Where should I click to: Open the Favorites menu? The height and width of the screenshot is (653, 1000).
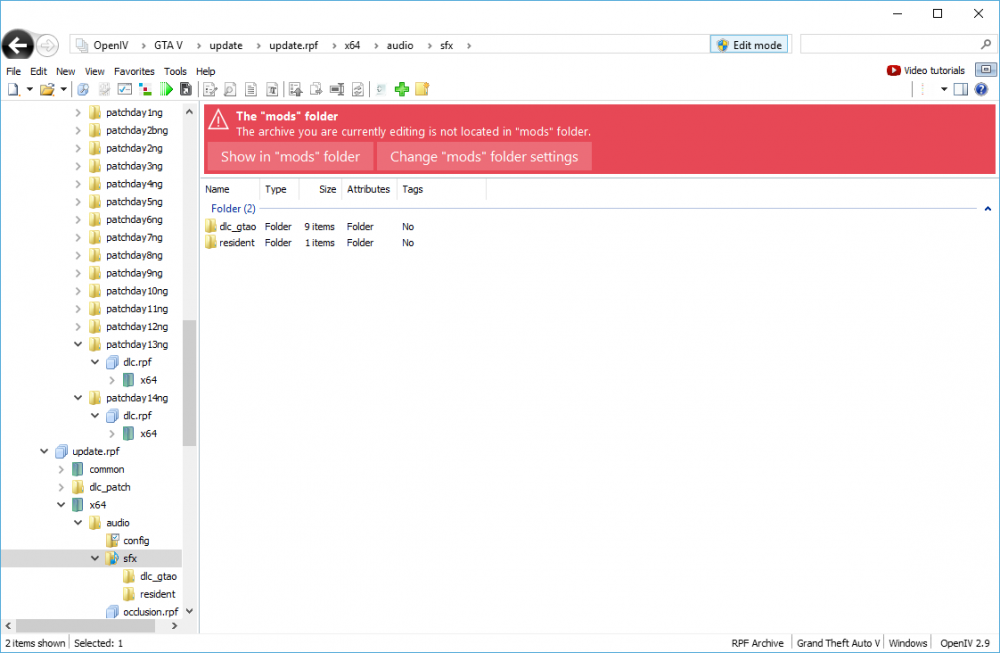point(134,71)
